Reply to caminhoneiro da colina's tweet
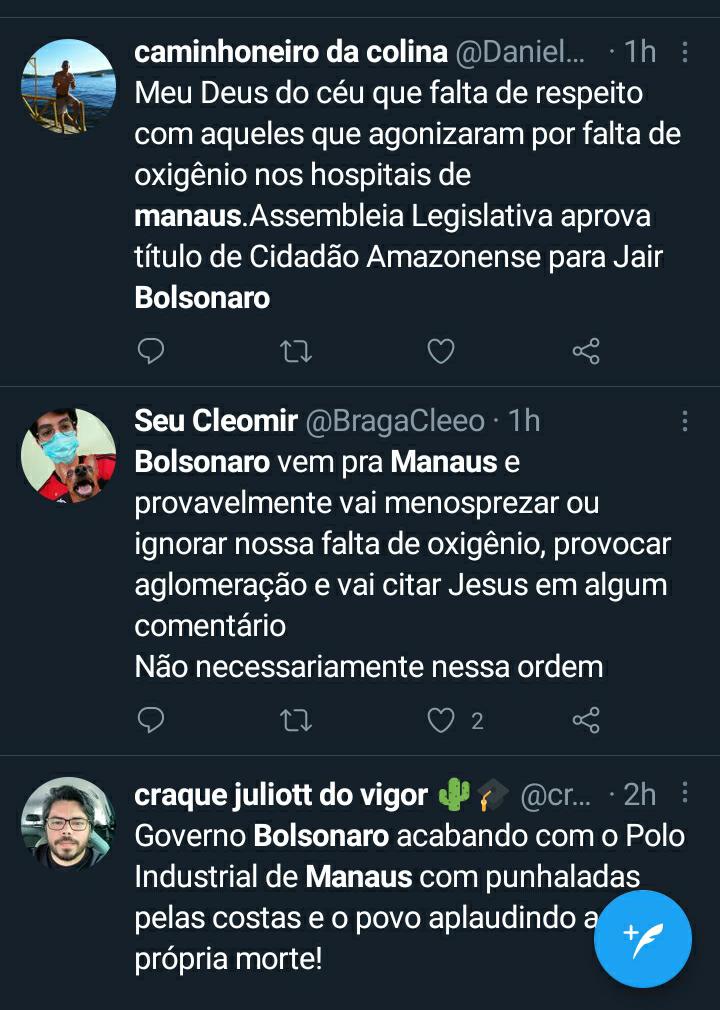The height and width of the screenshot is (1010, 720). coord(150,351)
